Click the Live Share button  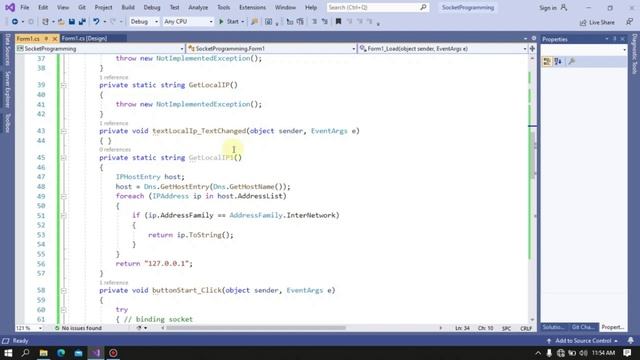coord(597,22)
